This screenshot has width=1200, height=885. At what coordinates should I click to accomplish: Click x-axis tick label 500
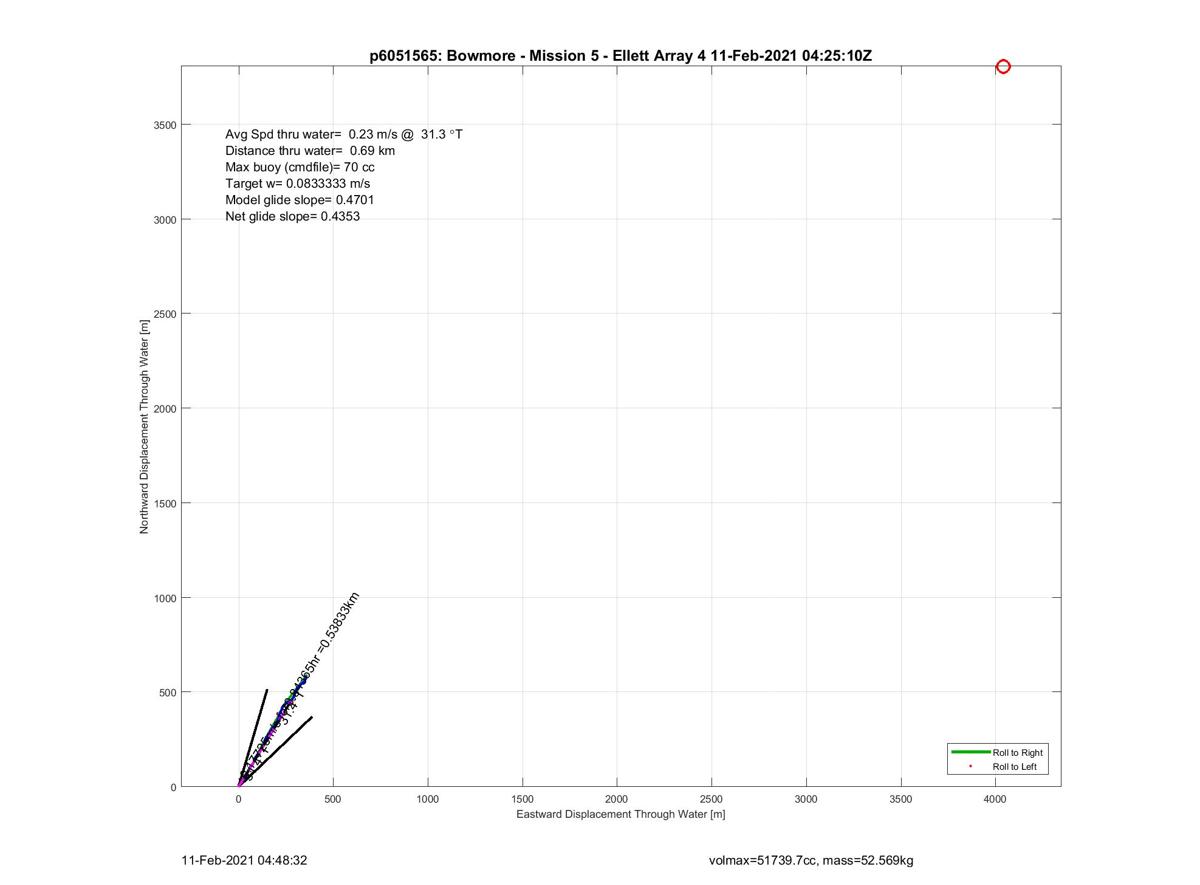(333, 799)
